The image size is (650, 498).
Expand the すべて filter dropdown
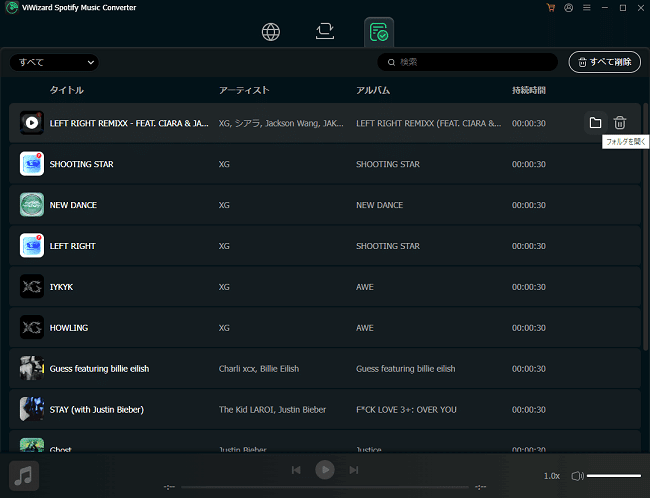[54, 63]
